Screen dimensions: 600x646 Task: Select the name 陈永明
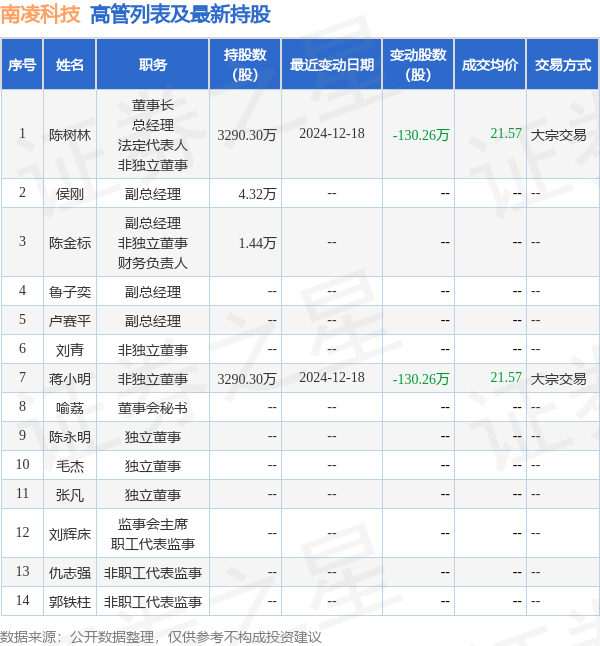70,437
